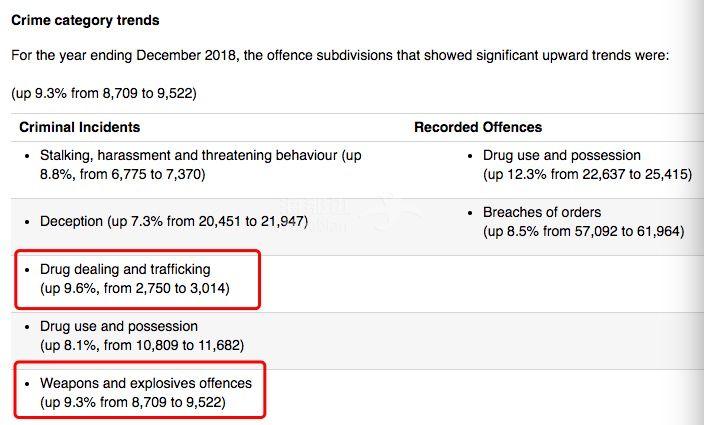Click the "up 12.3% from 22,637 to 25,415" figures
The height and width of the screenshot is (425, 704).
click(587, 174)
